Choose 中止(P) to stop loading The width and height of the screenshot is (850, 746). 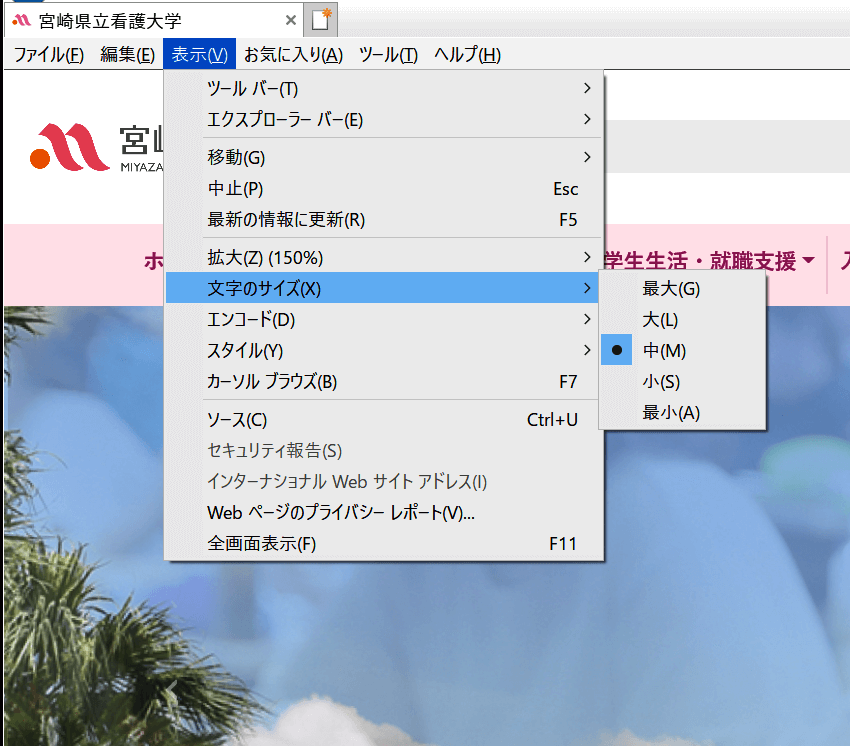coord(384,189)
